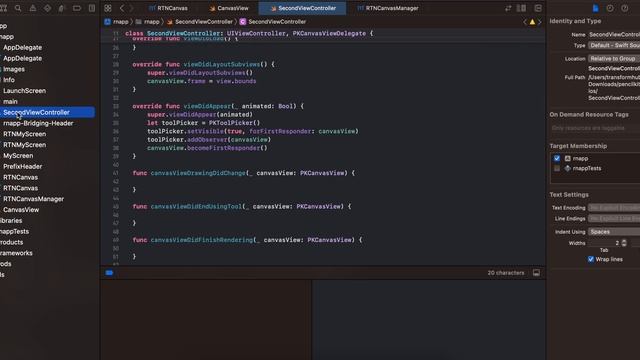Toggle rnapp target membership checkbox

(557, 158)
